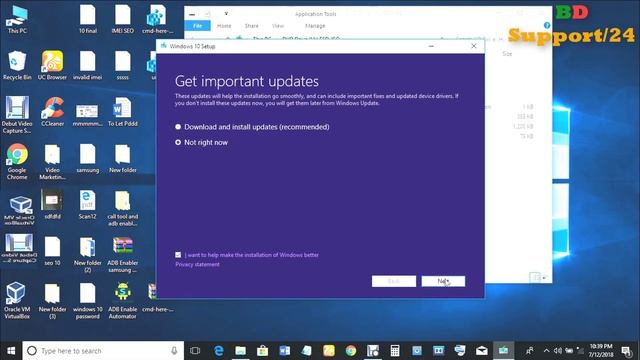This screenshot has width=640, height=360.
Task: Open File Explorer from taskbar
Action: tap(240, 351)
